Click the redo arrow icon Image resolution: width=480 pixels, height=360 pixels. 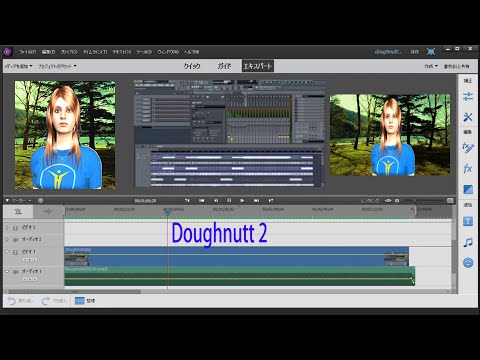click(46, 301)
